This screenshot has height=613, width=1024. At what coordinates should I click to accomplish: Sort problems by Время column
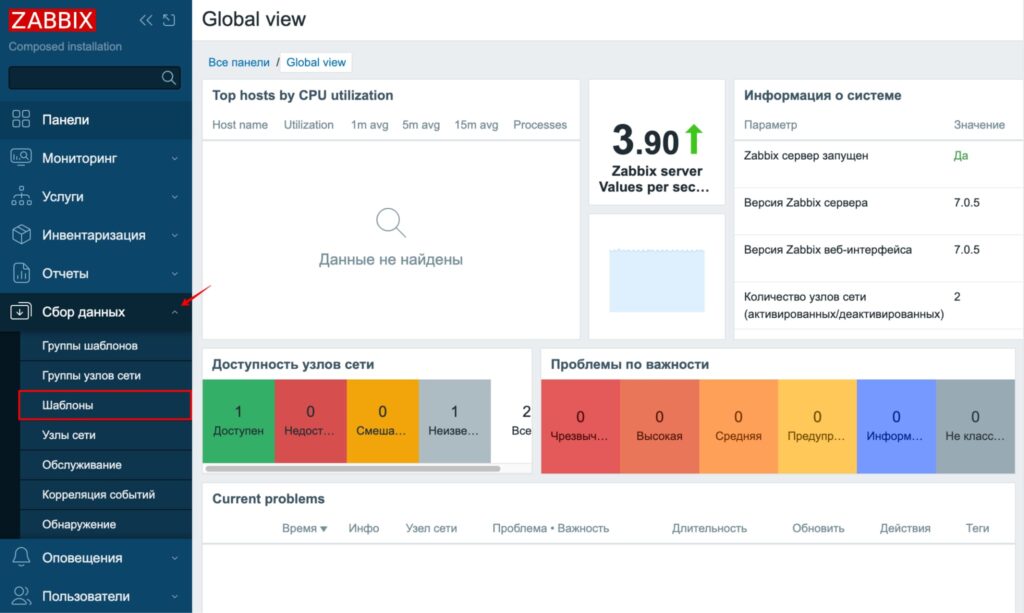click(304, 528)
